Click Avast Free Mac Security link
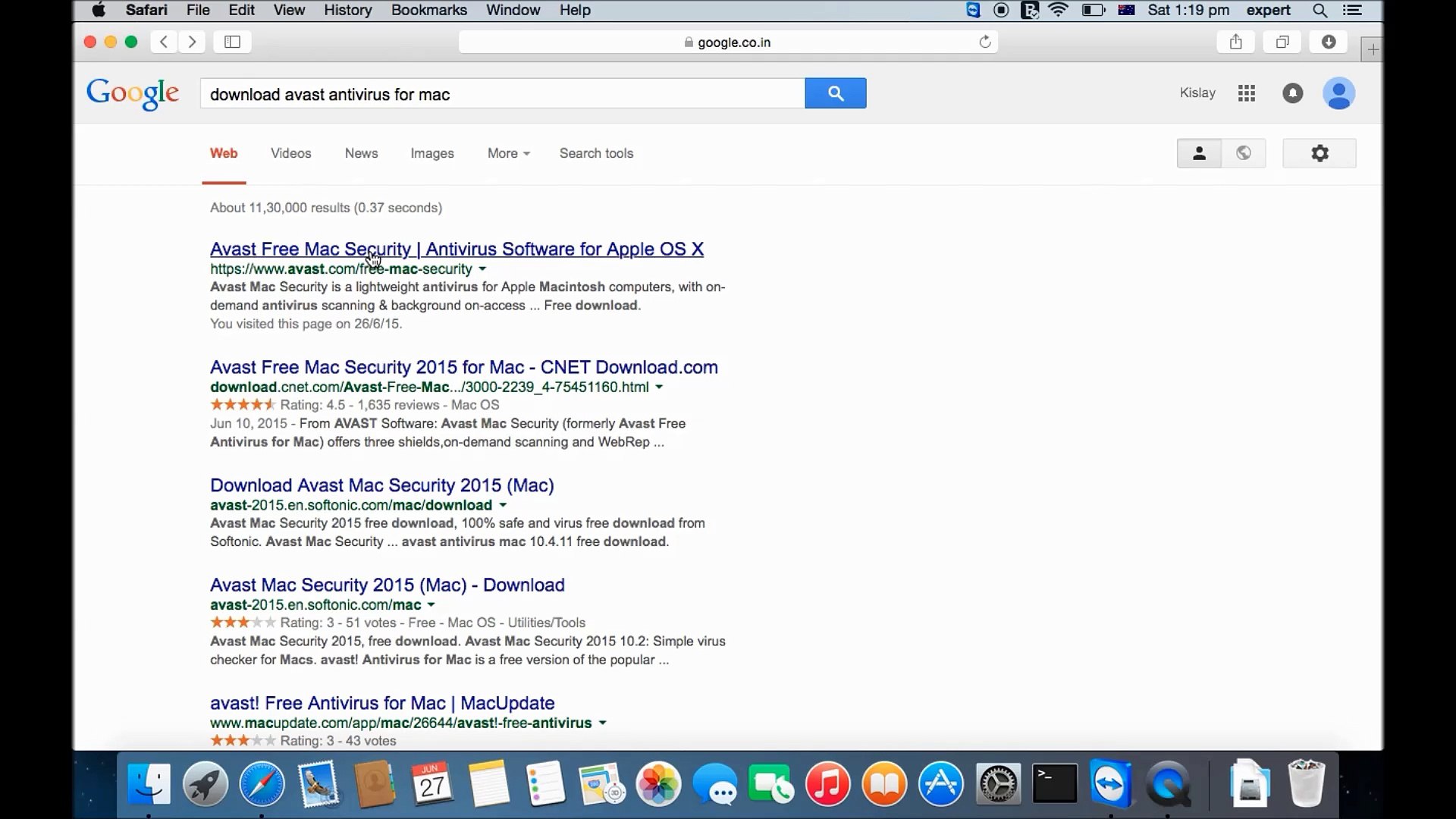 [456, 249]
